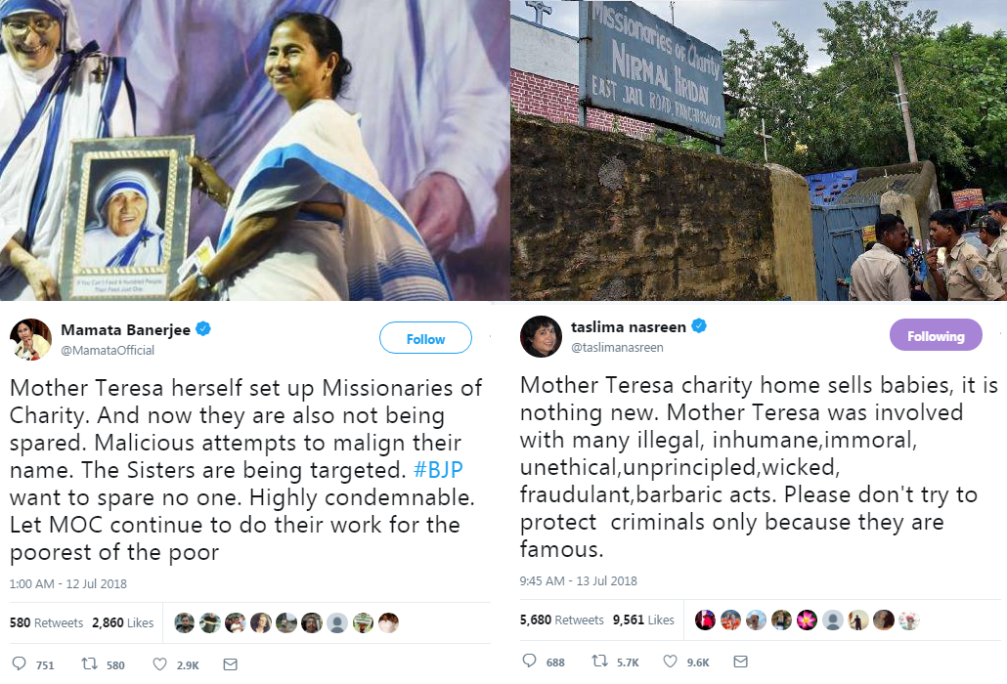Like taslima nasreen's tweet
This screenshot has width=1007, height=684.
click(671, 661)
